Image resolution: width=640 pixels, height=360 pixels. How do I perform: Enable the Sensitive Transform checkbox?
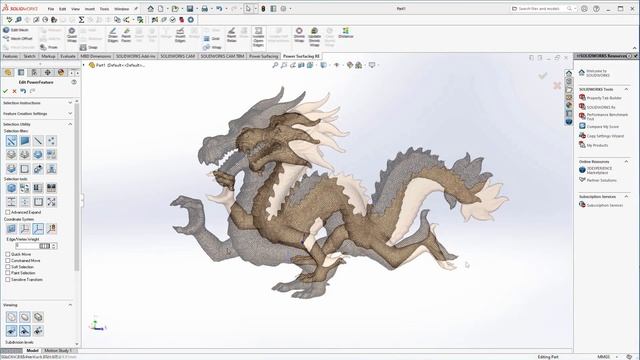8,280
